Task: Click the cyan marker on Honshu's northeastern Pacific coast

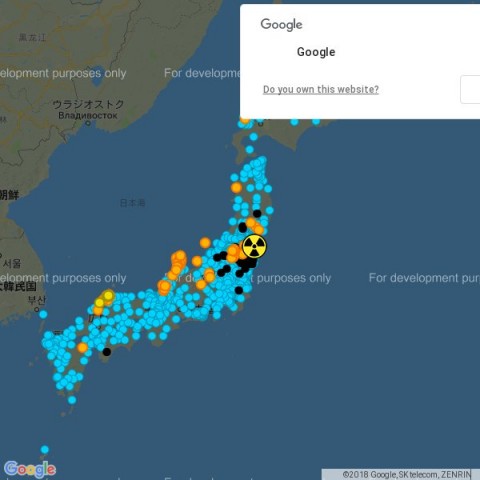Action: [x=270, y=210]
